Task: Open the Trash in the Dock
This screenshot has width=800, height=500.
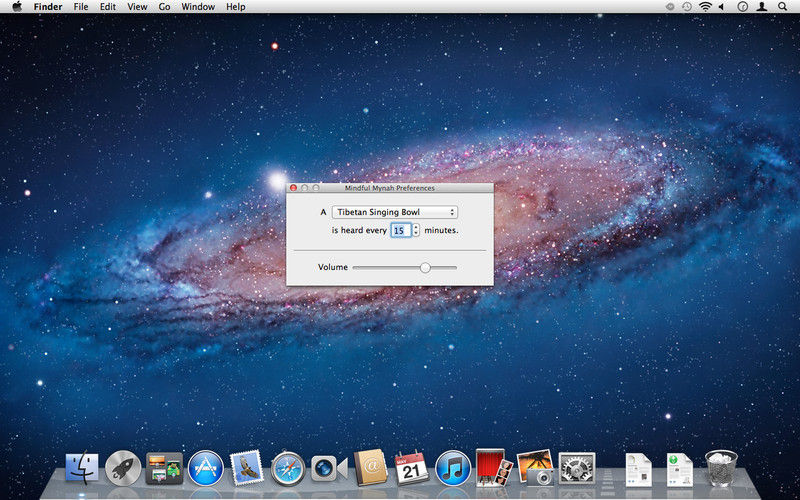Action: coord(721,468)
